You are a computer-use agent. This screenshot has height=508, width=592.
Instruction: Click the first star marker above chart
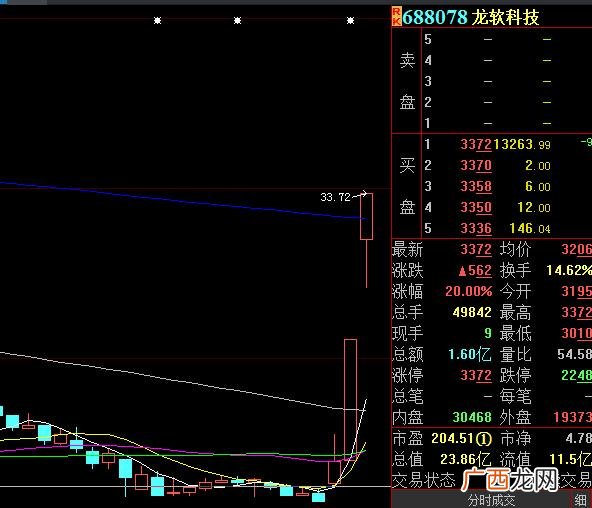(157, 20)
